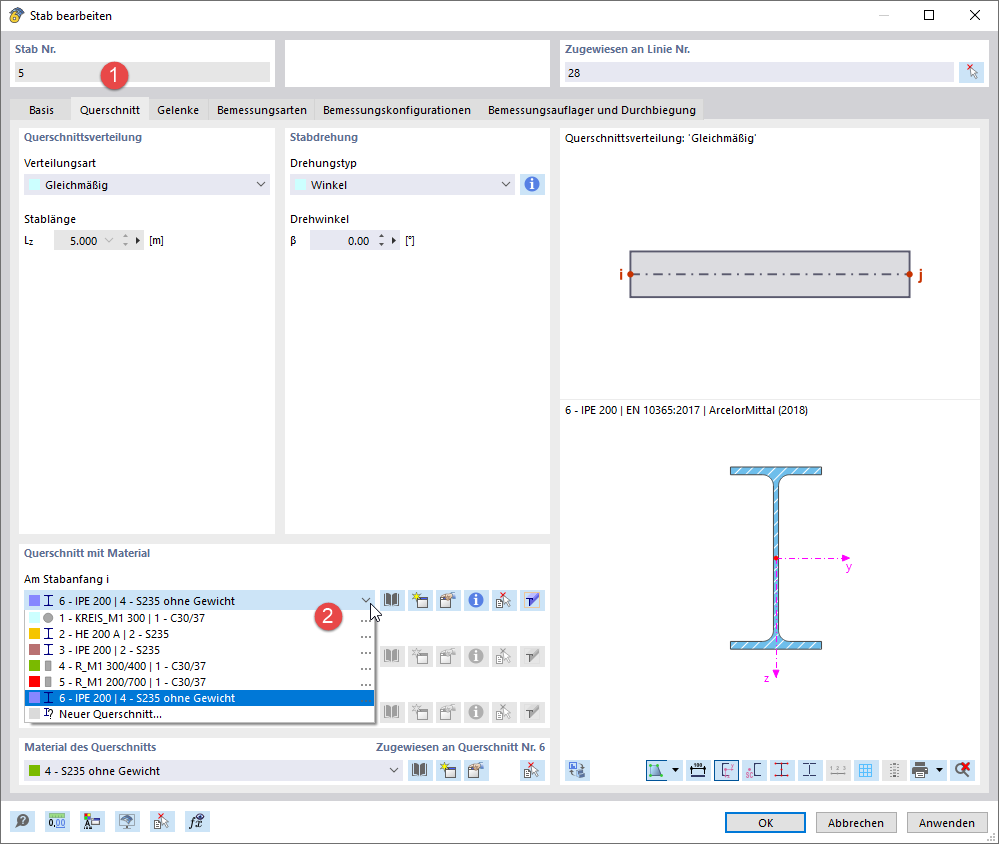999x844 pixels.
Task: Click Drehwinkel β right-arrow flyout button
Action: click(x=394, y=240)
